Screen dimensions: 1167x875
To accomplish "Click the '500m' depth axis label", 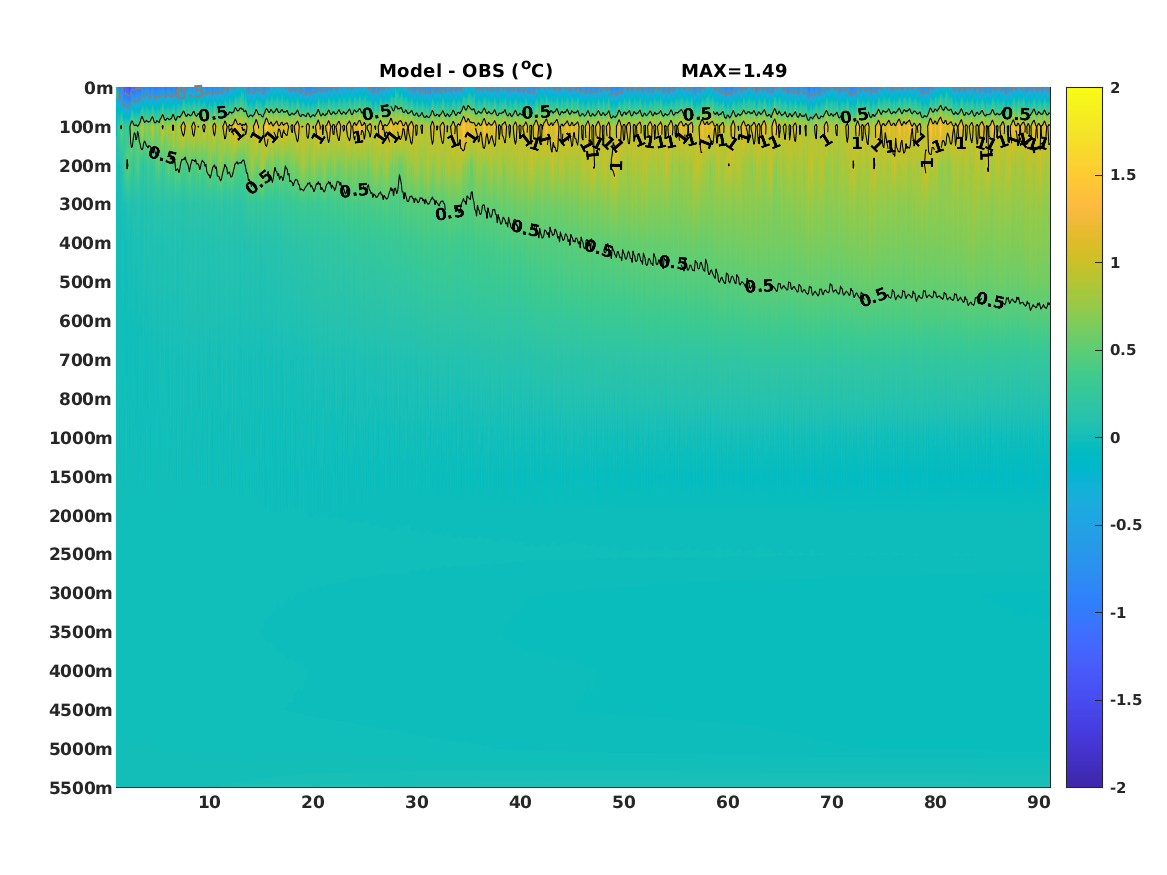I will [86, 283].
